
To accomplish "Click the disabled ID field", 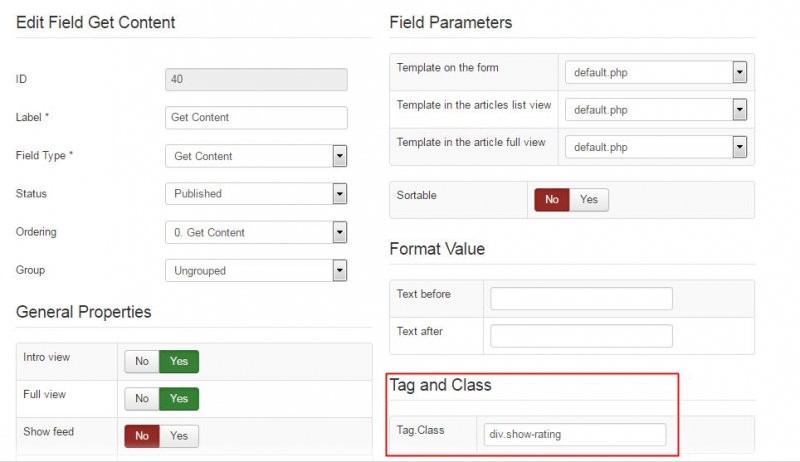I will pyautogui.click(x=256, y=80).
